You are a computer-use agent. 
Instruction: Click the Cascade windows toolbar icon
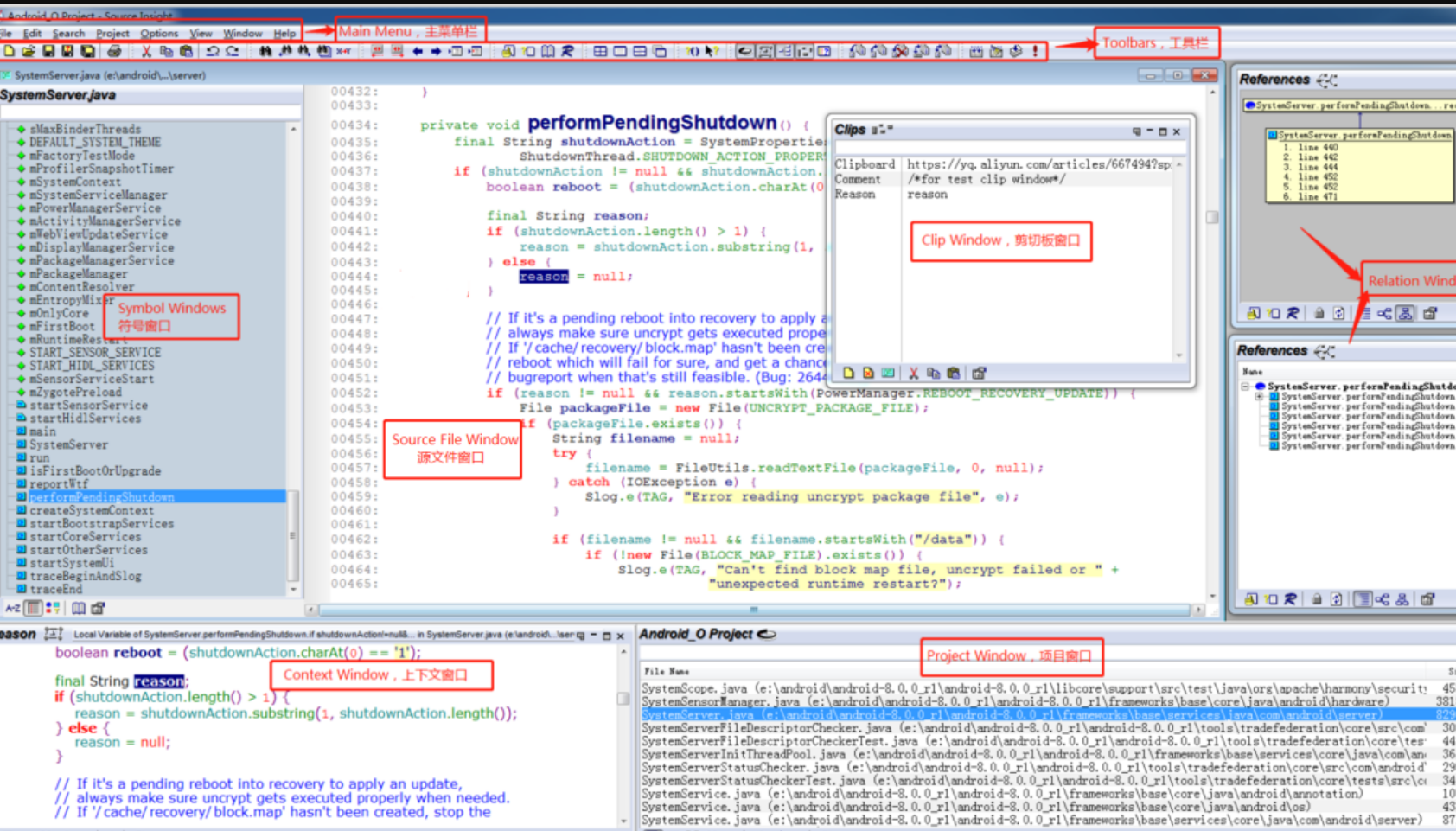tap(659, 51)
